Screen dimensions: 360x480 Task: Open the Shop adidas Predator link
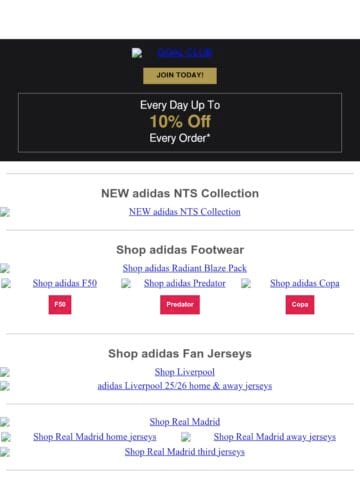click(x=185, y=283)
